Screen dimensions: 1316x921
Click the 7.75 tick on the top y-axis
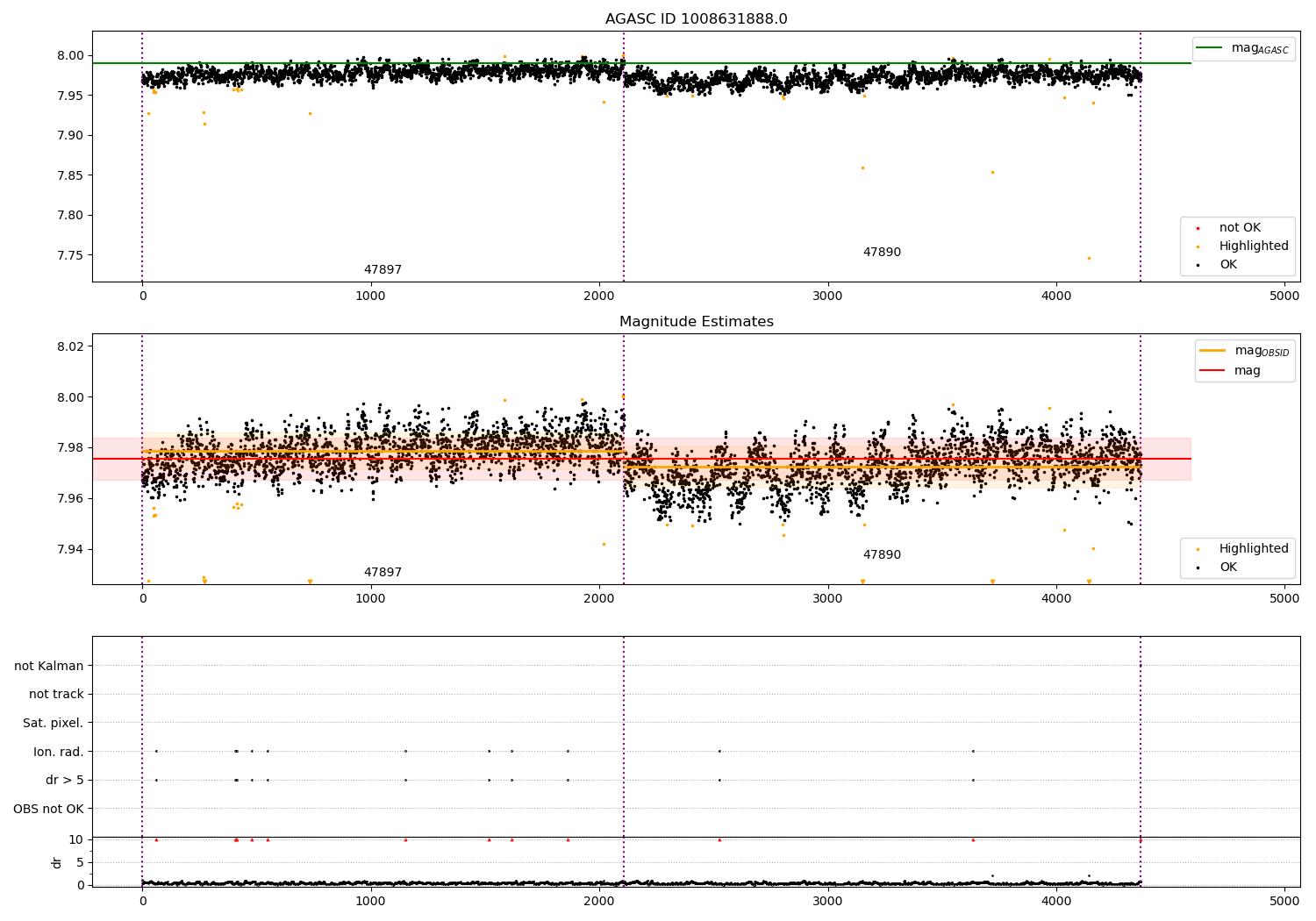(x=70, y=255)
